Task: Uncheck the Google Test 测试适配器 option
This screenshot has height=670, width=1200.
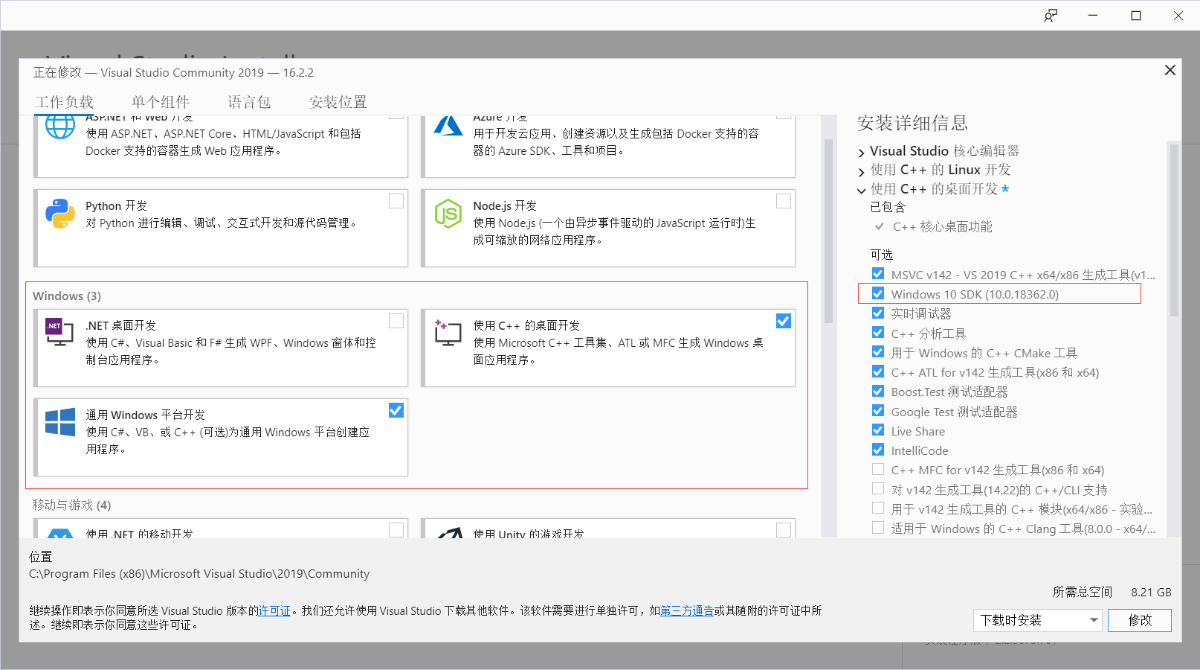Action: click(x=878, y=411)
